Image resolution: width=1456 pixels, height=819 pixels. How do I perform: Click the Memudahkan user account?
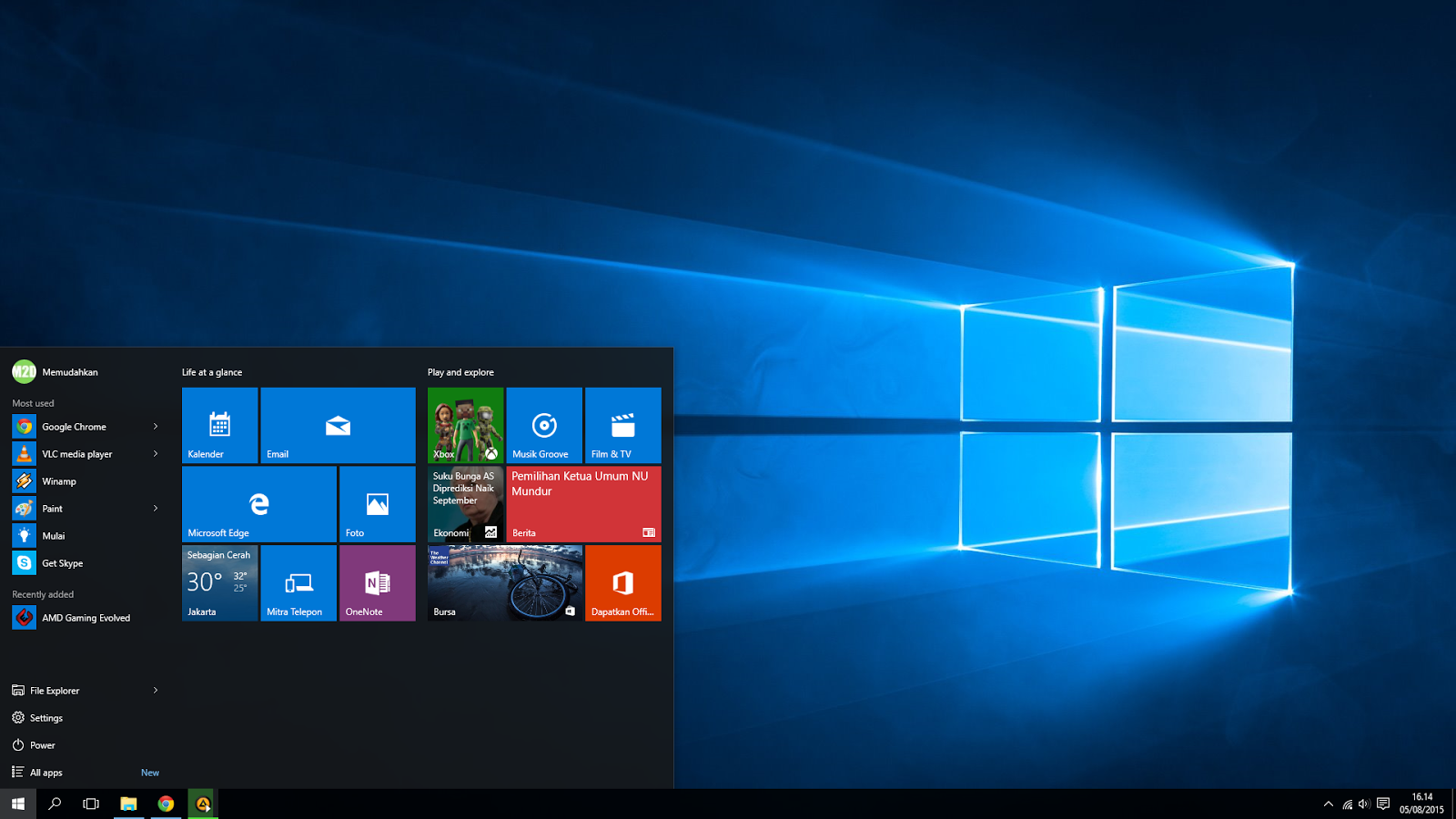click(x=55, y=371)
